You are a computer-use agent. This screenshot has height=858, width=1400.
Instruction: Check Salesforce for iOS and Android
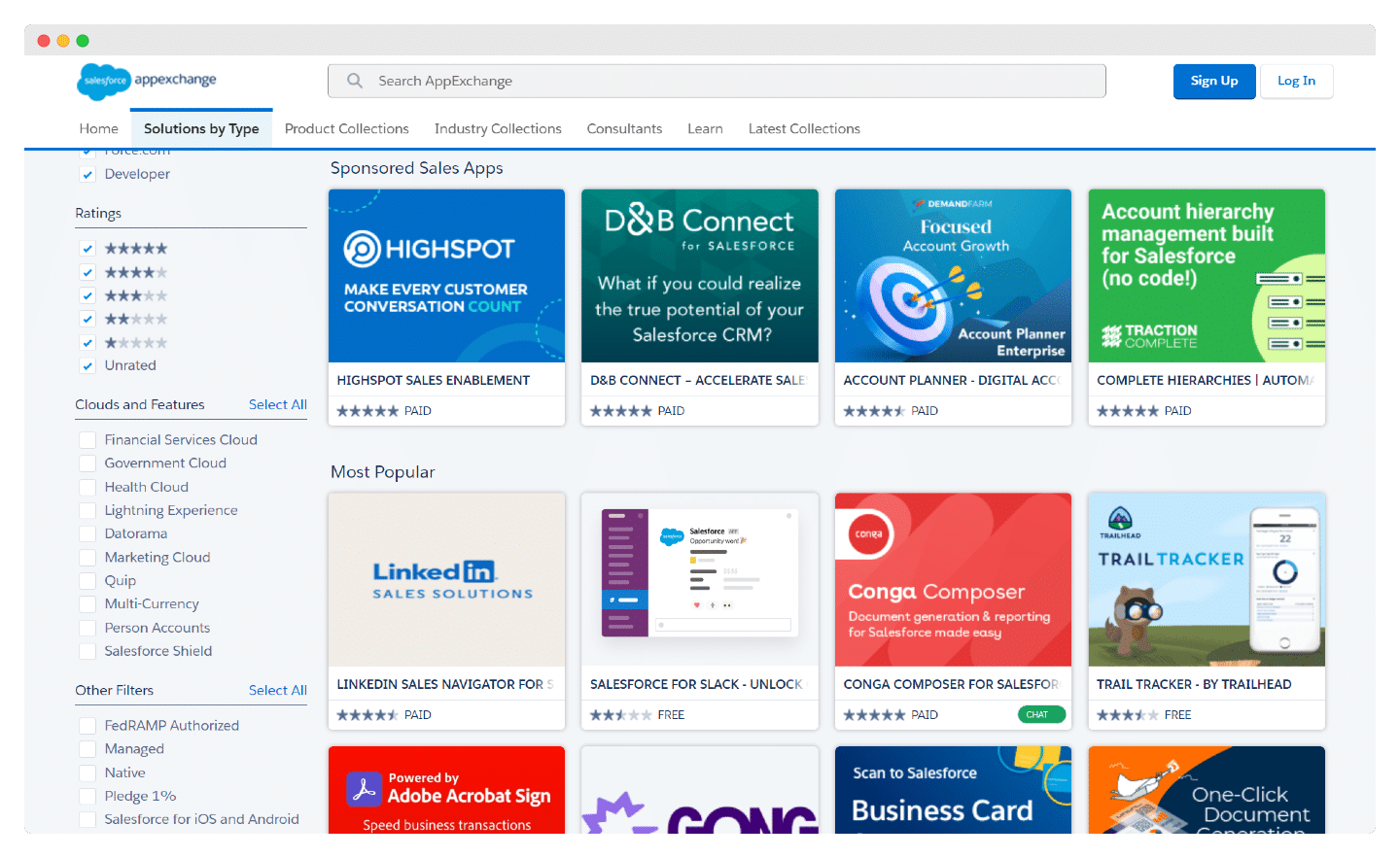coord(87,819)
